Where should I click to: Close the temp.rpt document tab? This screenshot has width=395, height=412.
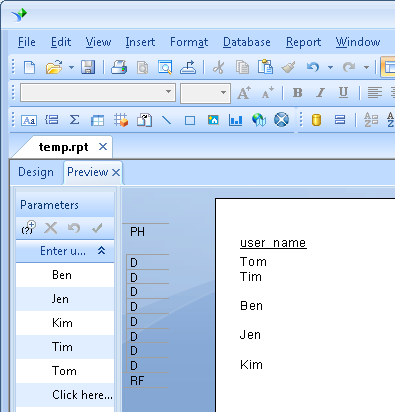pyautogui.click(x=103, y=147)
